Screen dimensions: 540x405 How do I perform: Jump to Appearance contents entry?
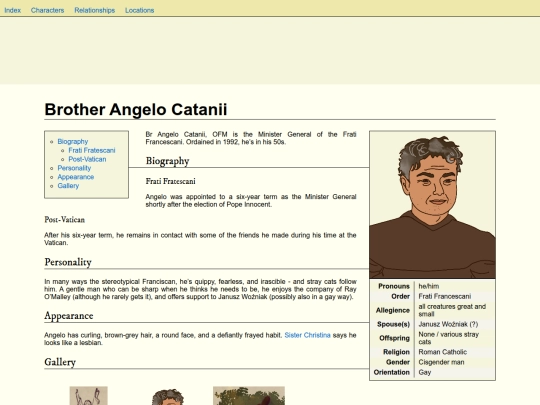[75, 177]
